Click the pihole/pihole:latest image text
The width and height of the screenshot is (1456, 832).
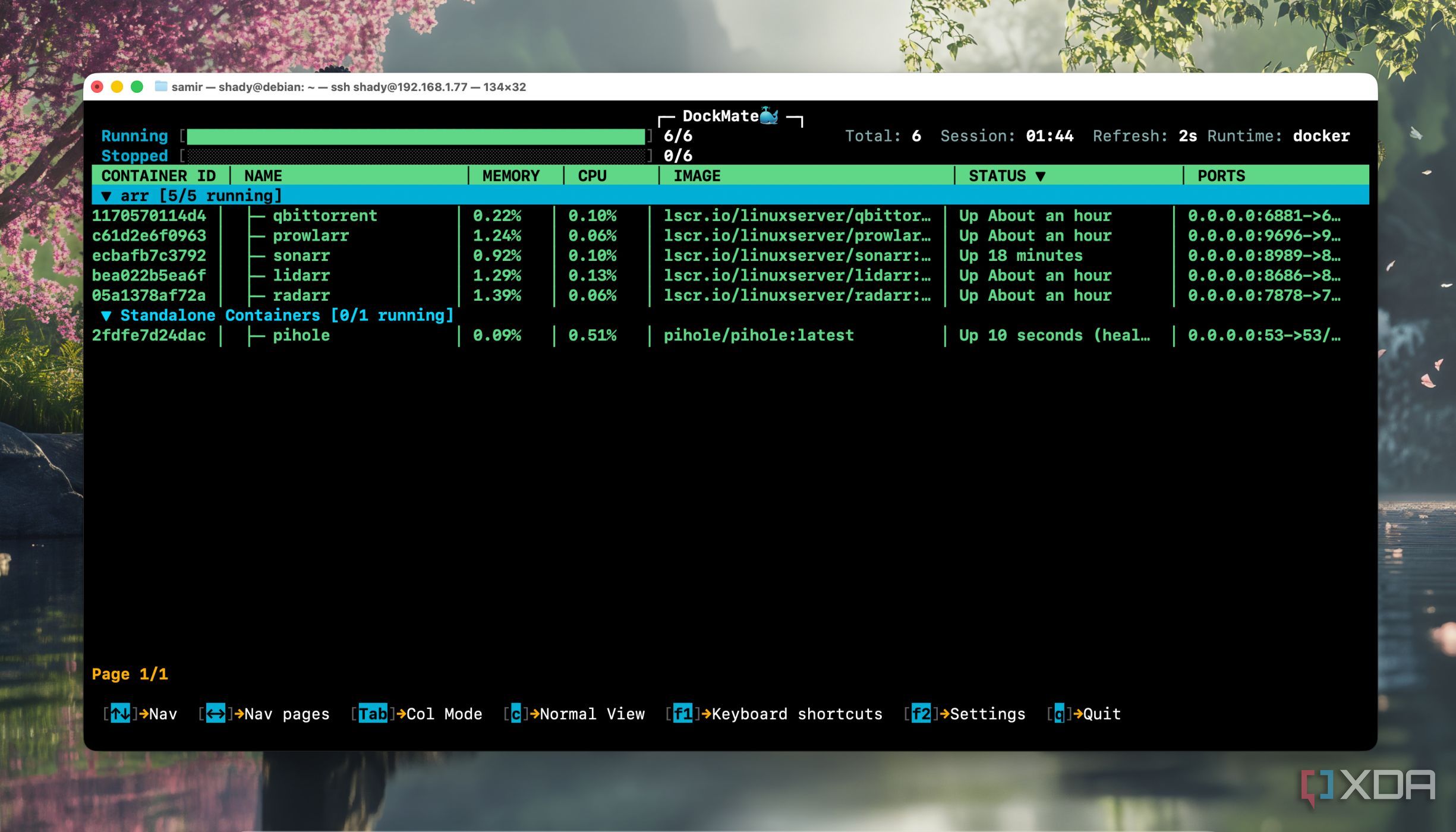(758, 335)
